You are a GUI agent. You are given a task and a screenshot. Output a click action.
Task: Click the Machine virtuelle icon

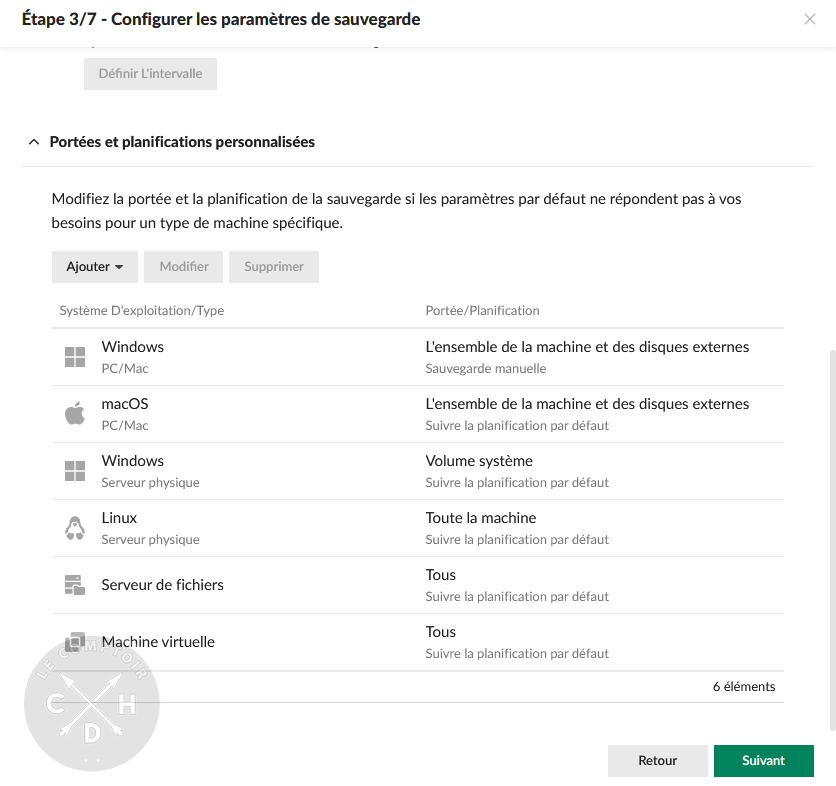[75, 641]
